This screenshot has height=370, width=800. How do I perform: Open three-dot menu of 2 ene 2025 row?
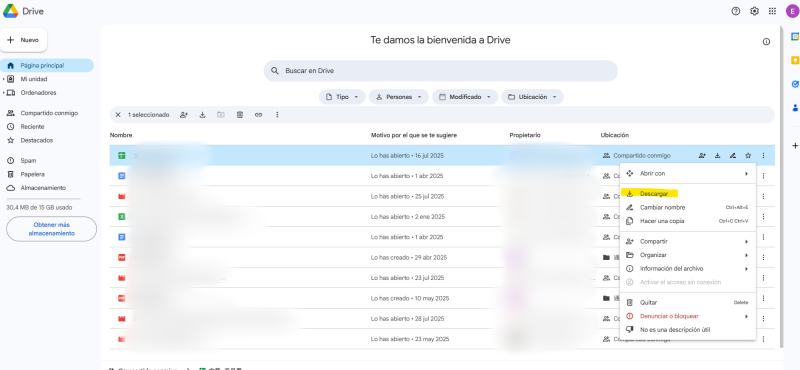(763, 217)
